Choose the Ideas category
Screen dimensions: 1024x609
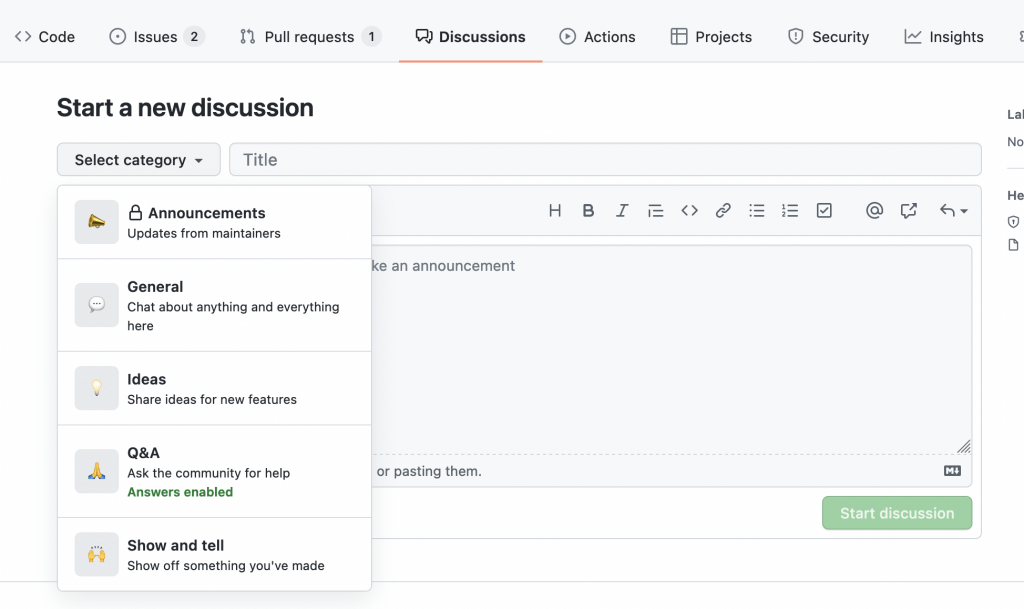(214, 388)
